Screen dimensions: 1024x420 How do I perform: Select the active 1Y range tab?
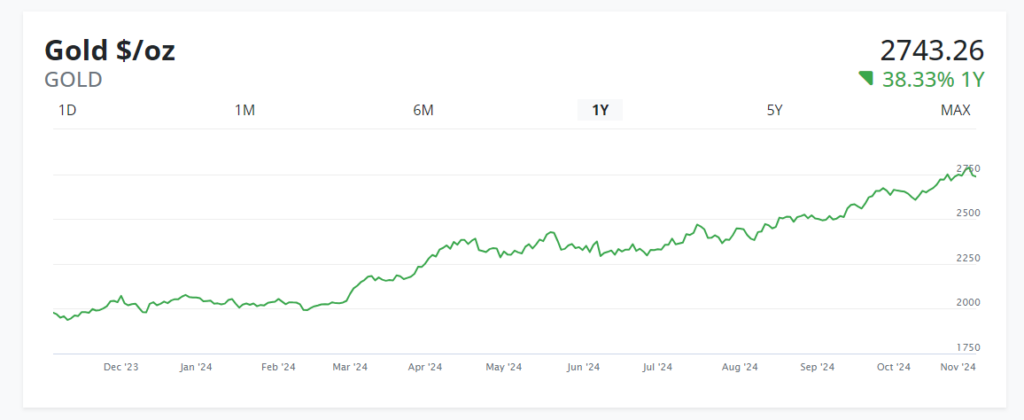600,110
